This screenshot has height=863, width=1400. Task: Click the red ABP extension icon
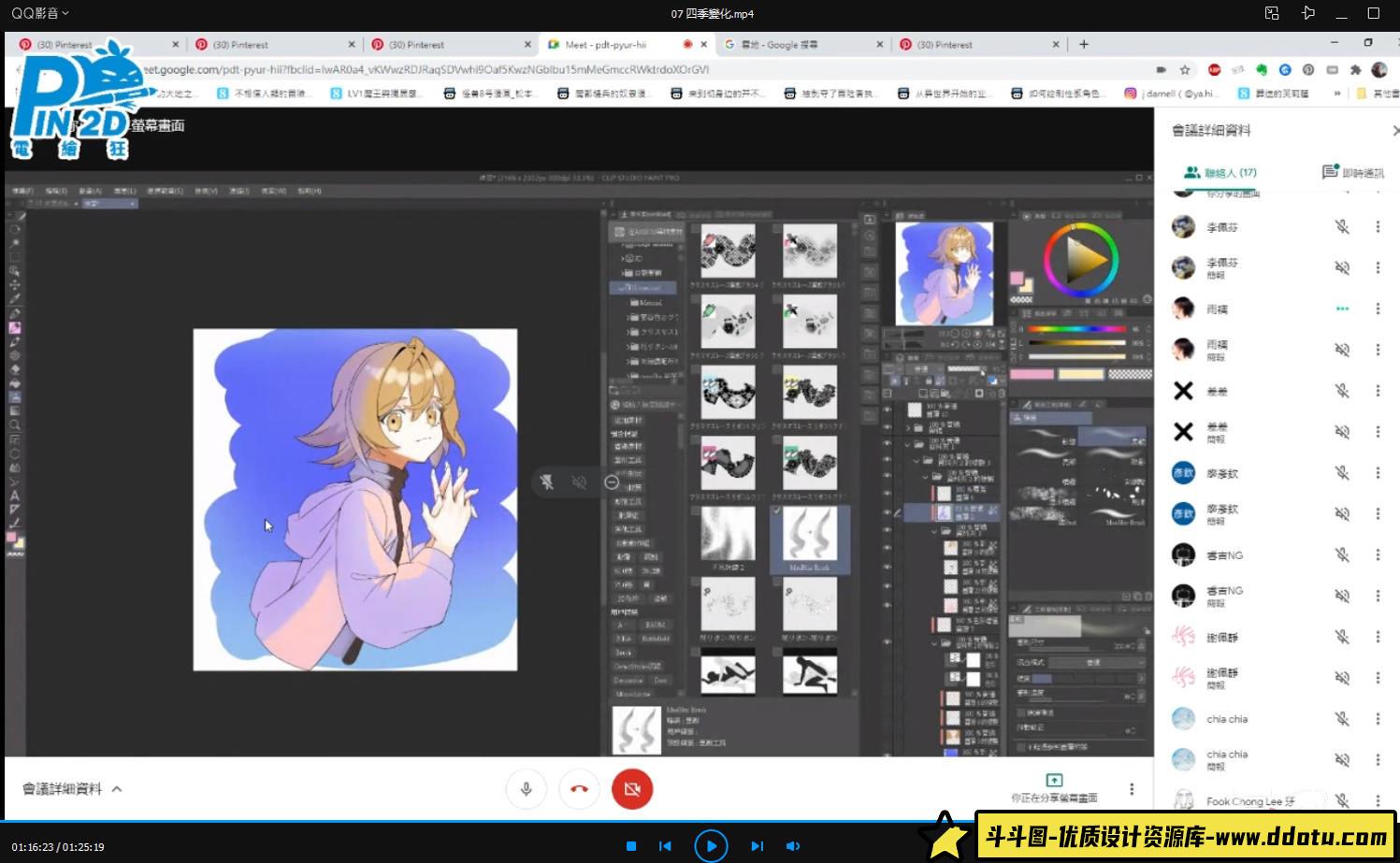(1214, 69)
